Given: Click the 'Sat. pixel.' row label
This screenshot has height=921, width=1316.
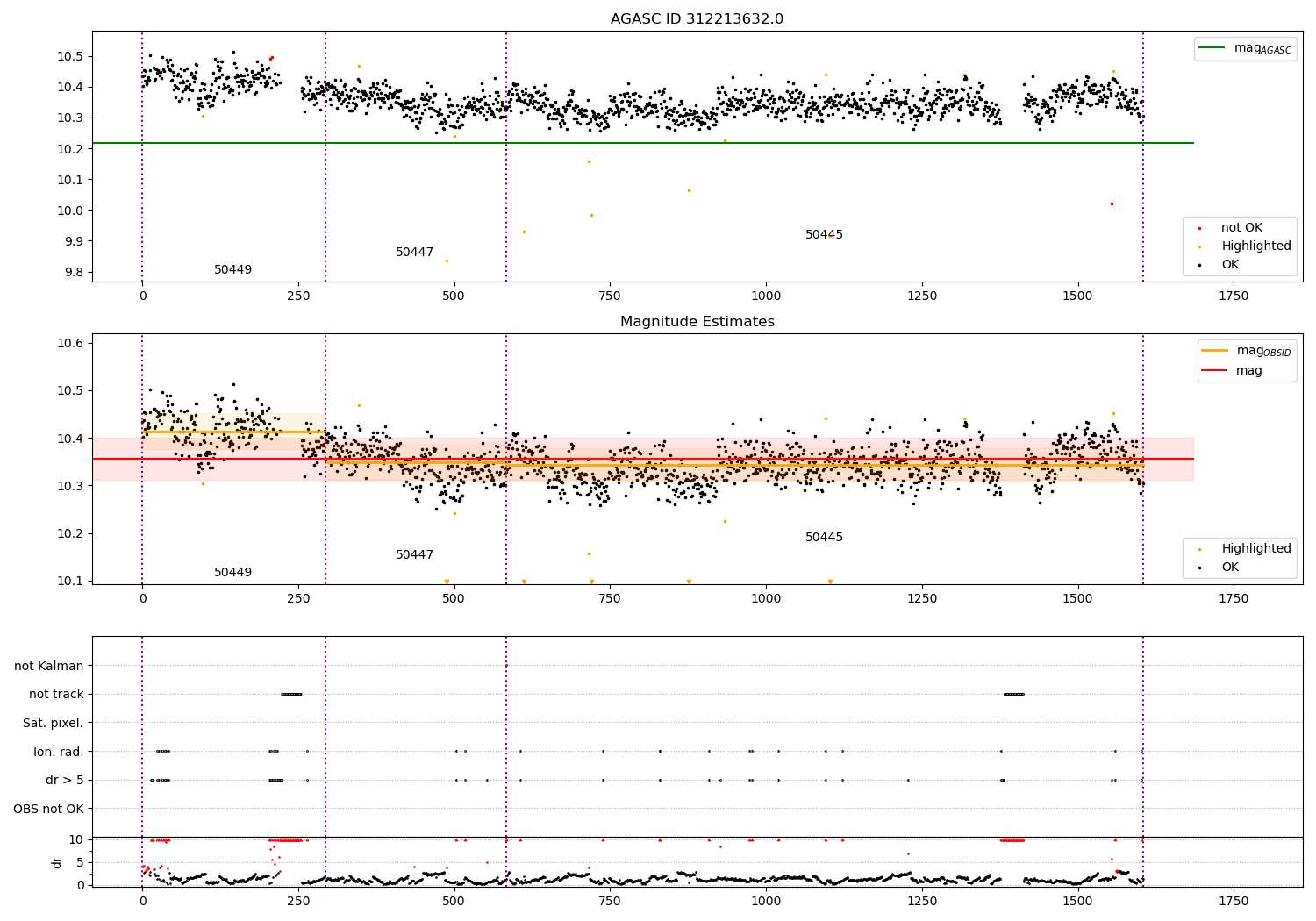Looking at the screenshot, I should 54,724.
